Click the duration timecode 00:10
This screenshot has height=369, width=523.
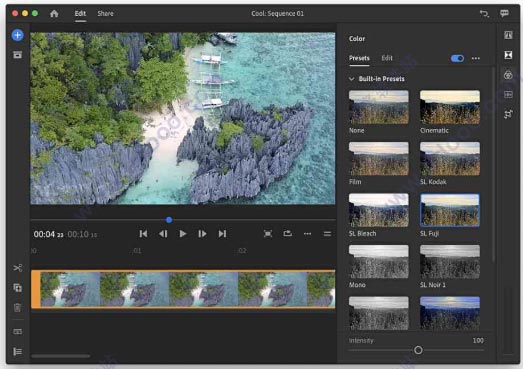pyautogui.click(x=82, y=234)
